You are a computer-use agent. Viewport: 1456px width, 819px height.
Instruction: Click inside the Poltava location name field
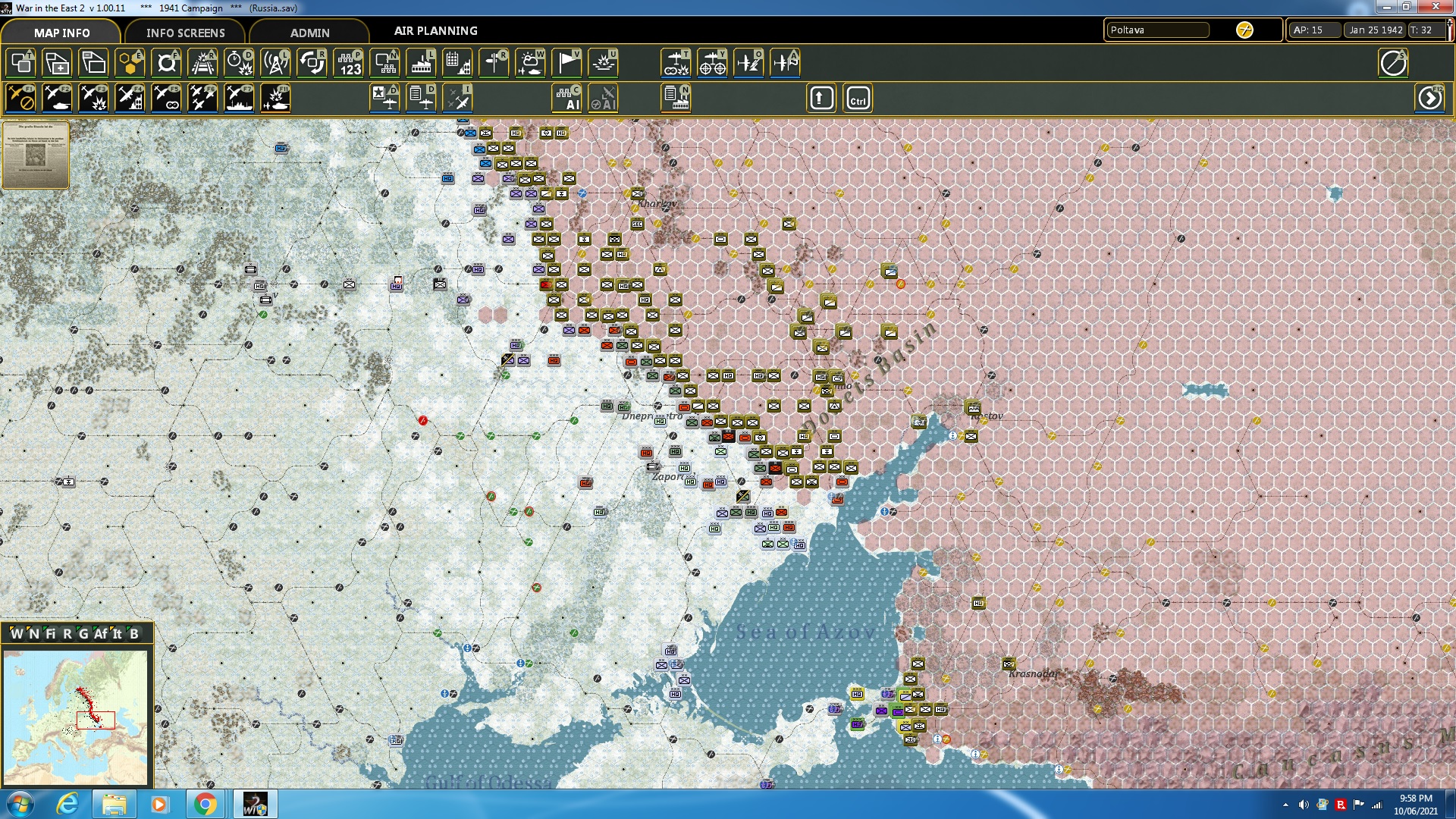(x=1157, y=30)
